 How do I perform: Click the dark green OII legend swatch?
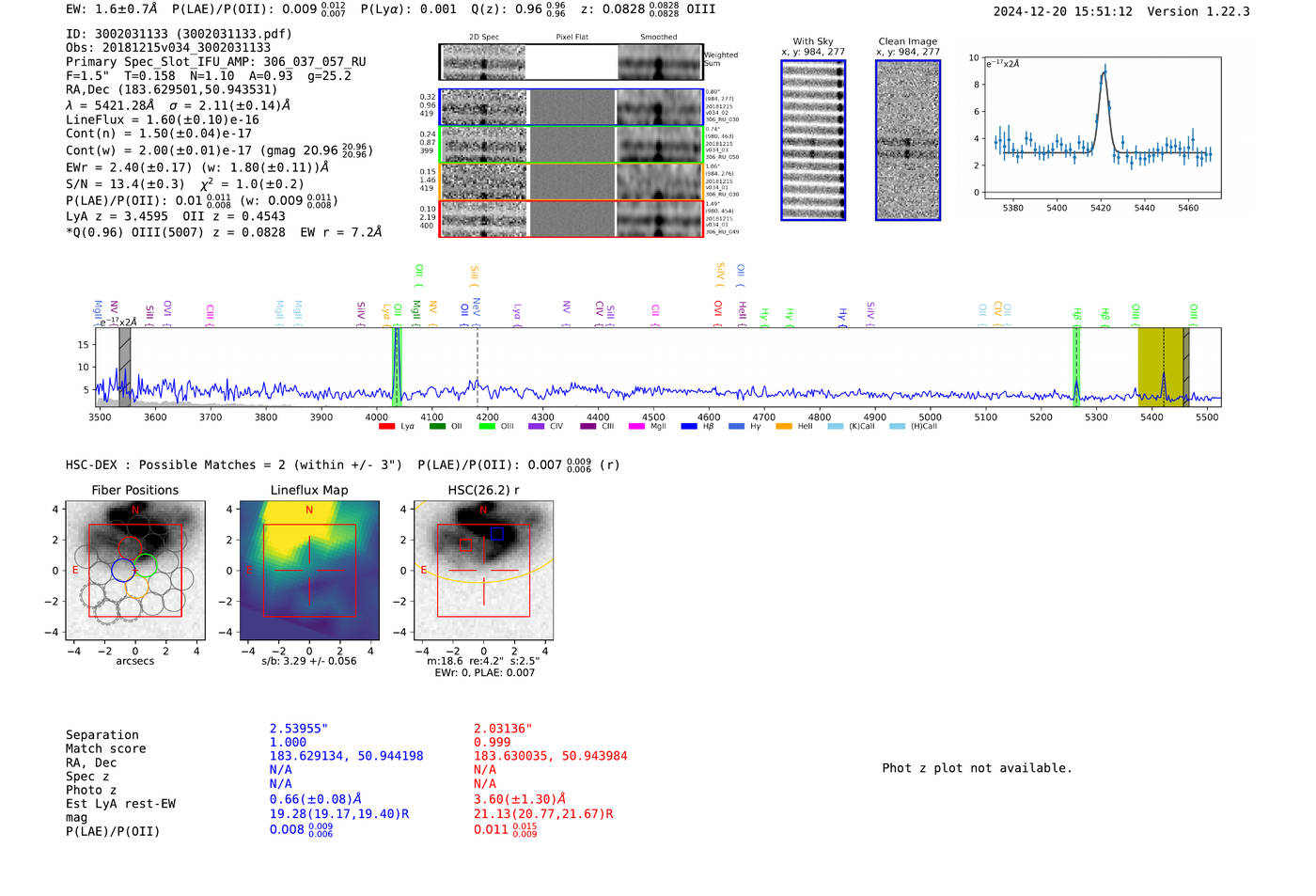tap(437, 427)
